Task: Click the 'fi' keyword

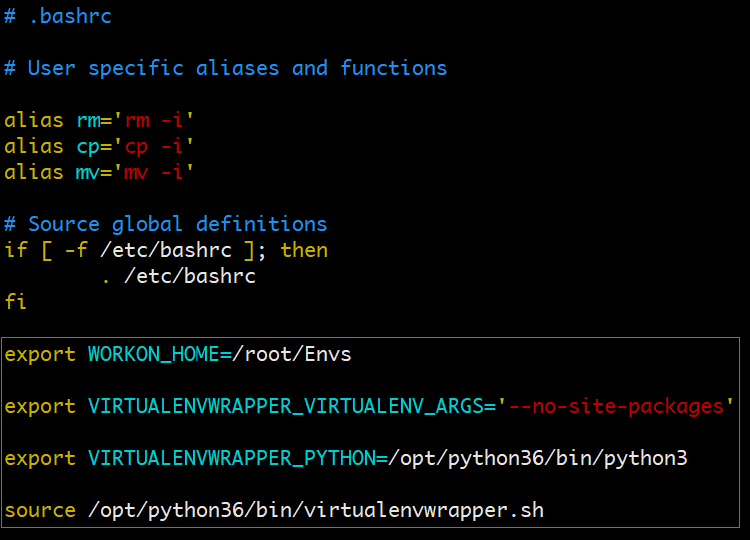Action: point(15,302)
